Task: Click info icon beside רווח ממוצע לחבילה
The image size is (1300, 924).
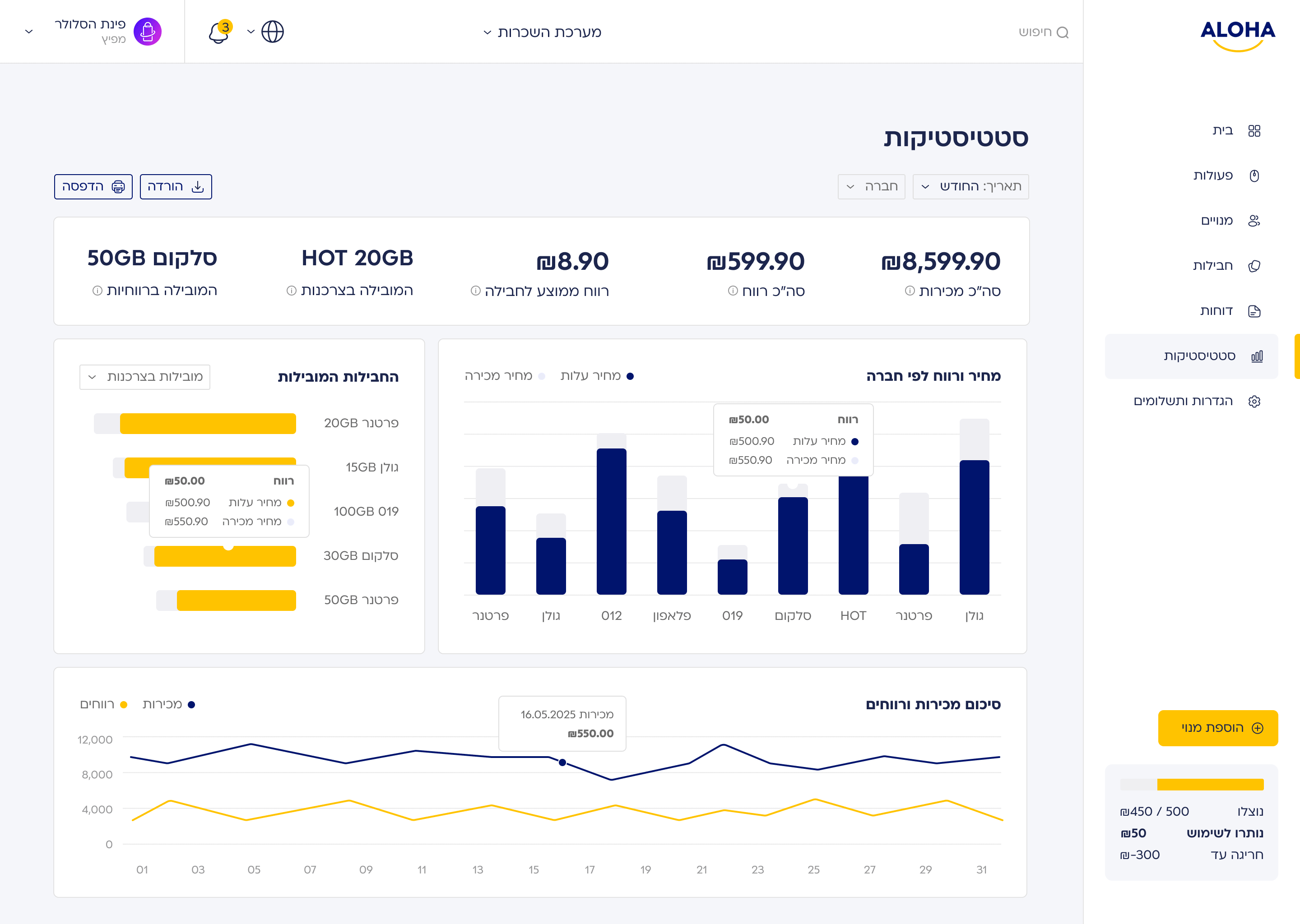Action: (x=476, y=291)
